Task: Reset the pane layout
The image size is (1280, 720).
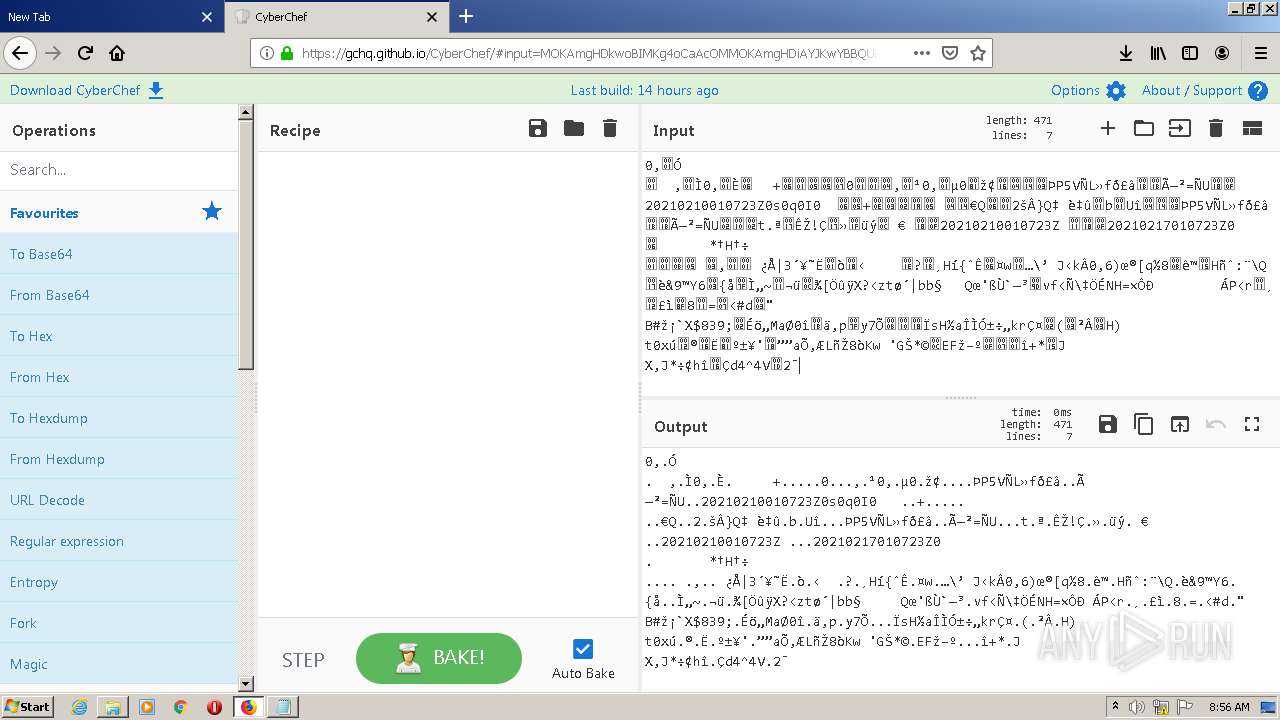Action: tap(1252, 128)
